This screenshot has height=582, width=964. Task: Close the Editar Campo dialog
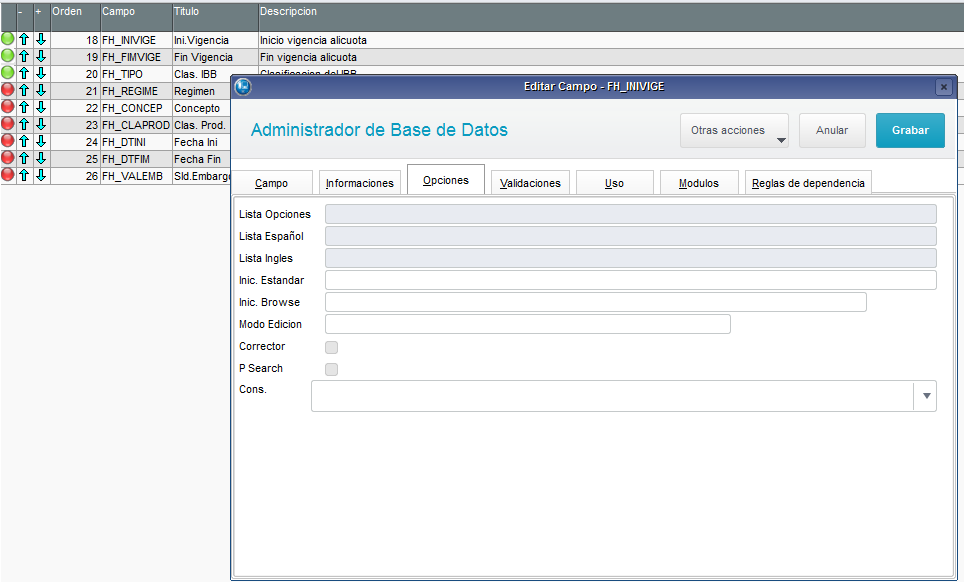tap(944, 87)
